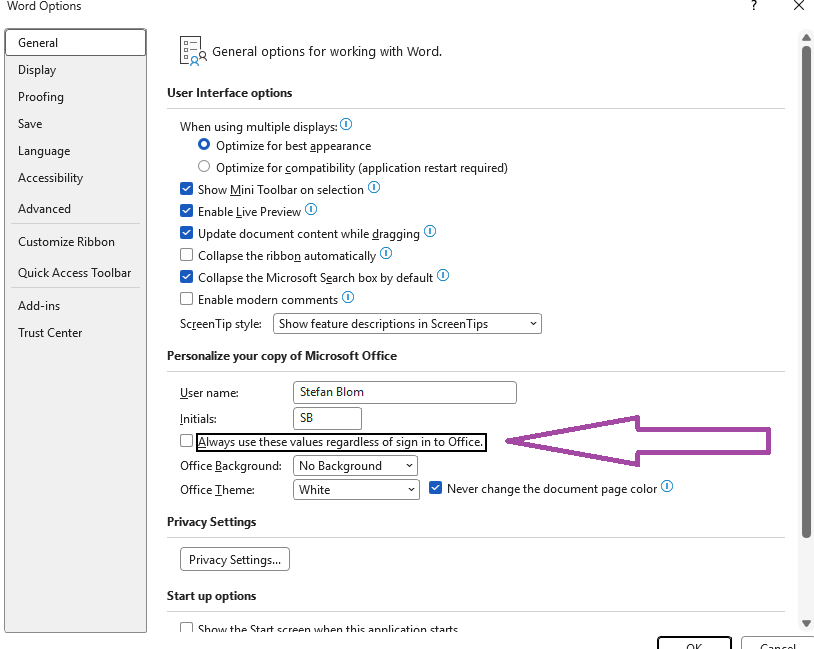Click info icon next to Enable Live Preview
The height and width of the screenshot is (649, 814).
310,209
